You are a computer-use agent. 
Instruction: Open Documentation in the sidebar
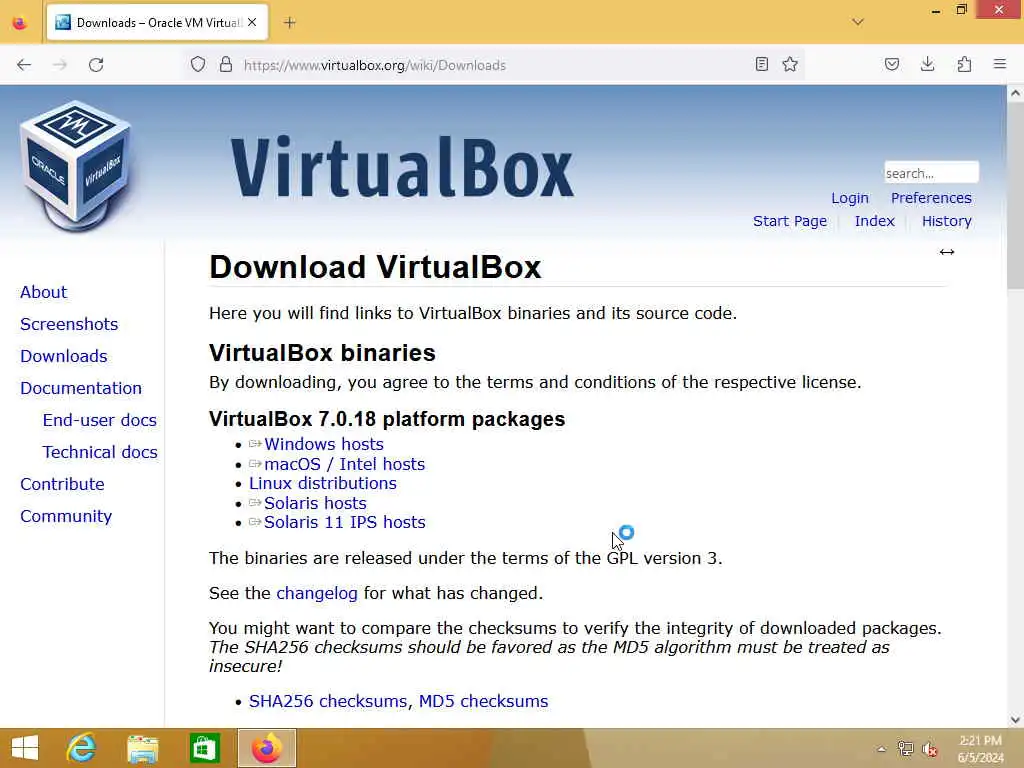coord(80,388)
